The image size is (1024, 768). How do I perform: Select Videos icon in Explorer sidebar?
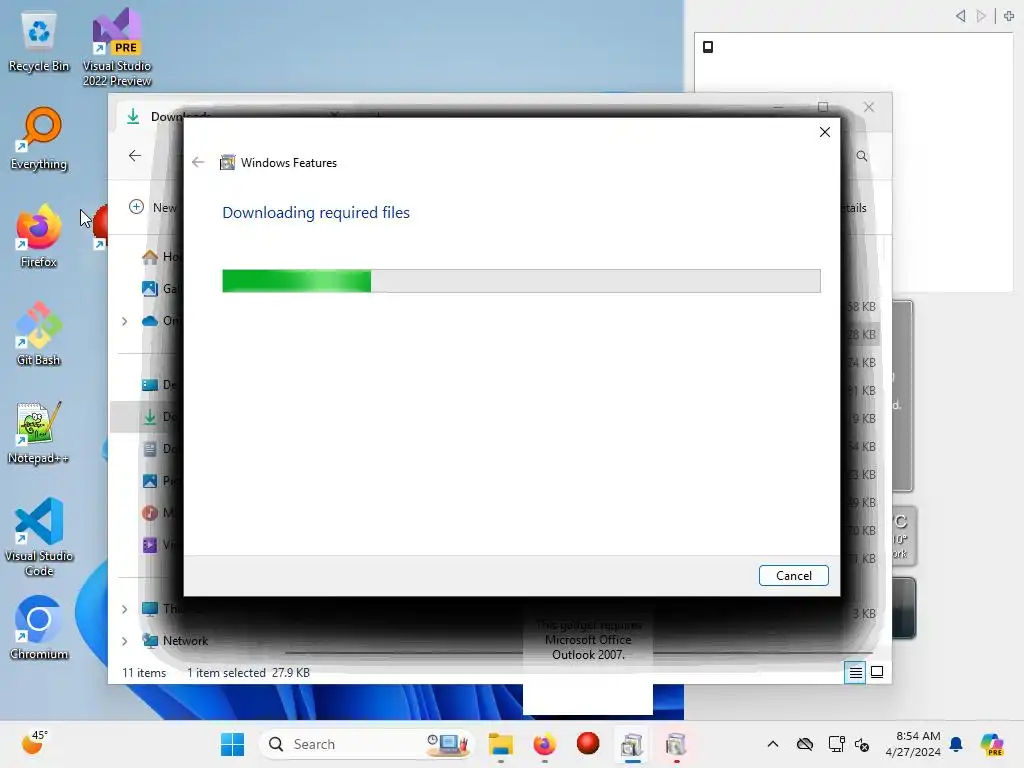[x=150, y=545]
